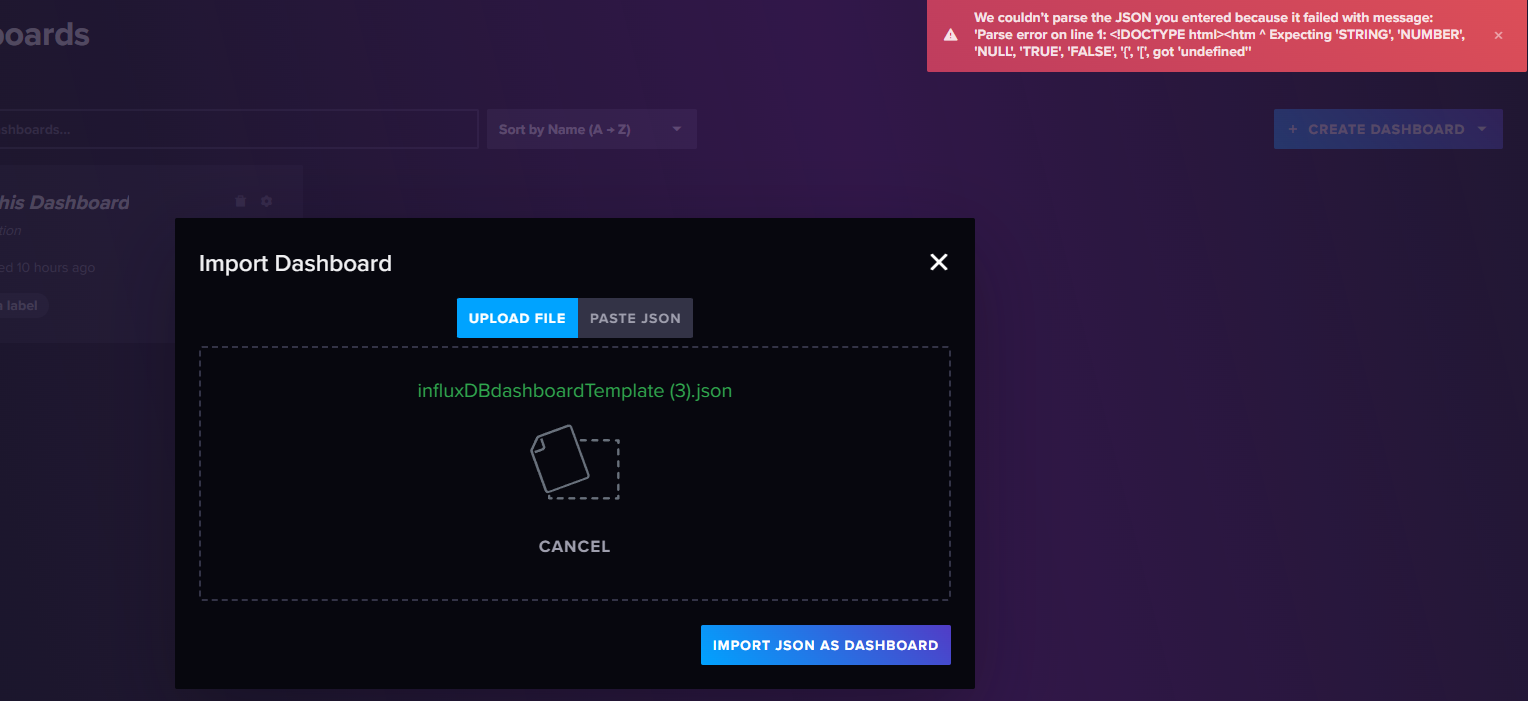Image resolution: width=1528 pixels, height=701 pixels.
Task: Open the Sort by Name dropdown
Action: (592, 129)
